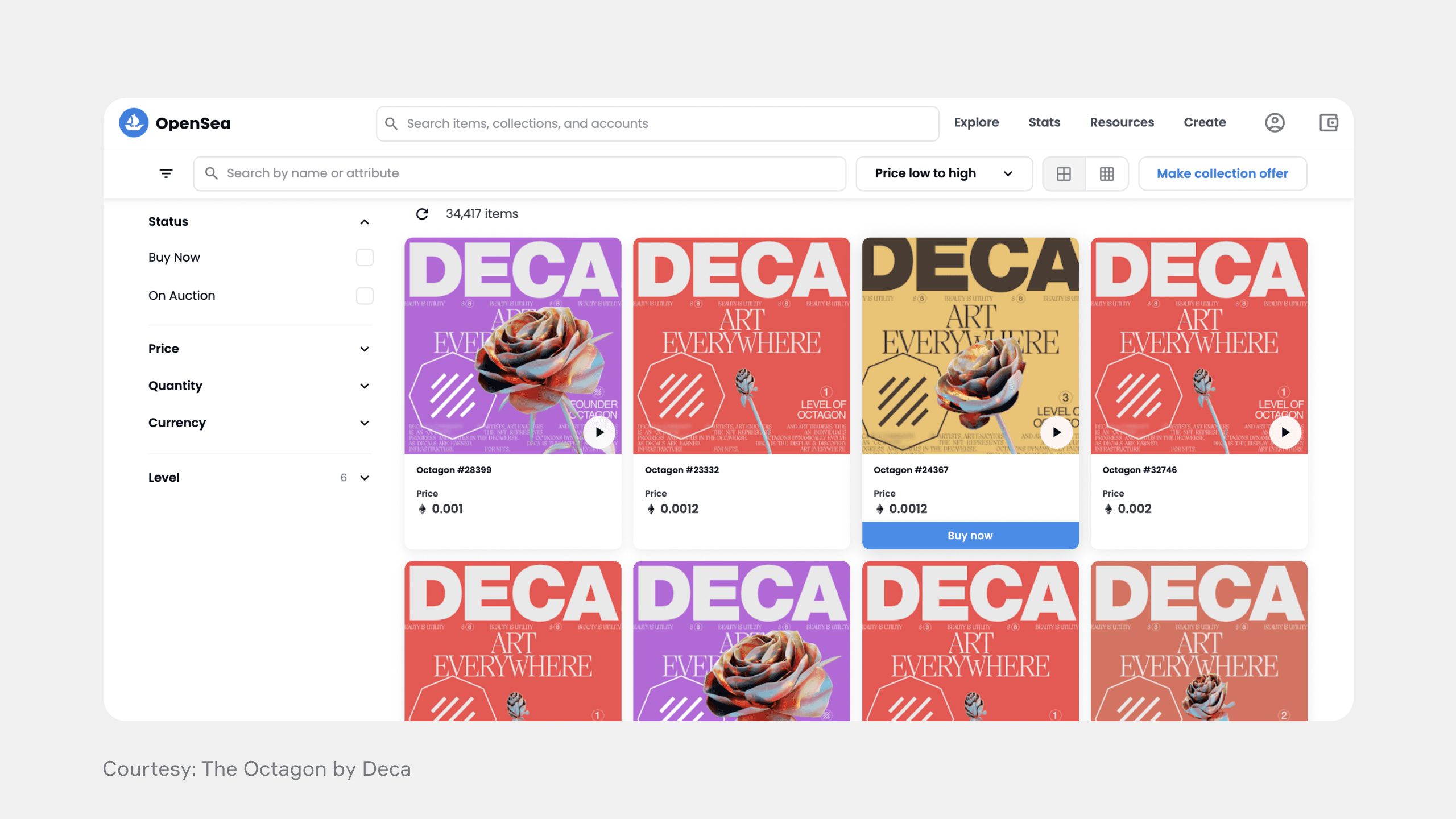Switch to small grid view
Screen dimensions: 1456x819
pyautogui.click(x=1107, y=174)
